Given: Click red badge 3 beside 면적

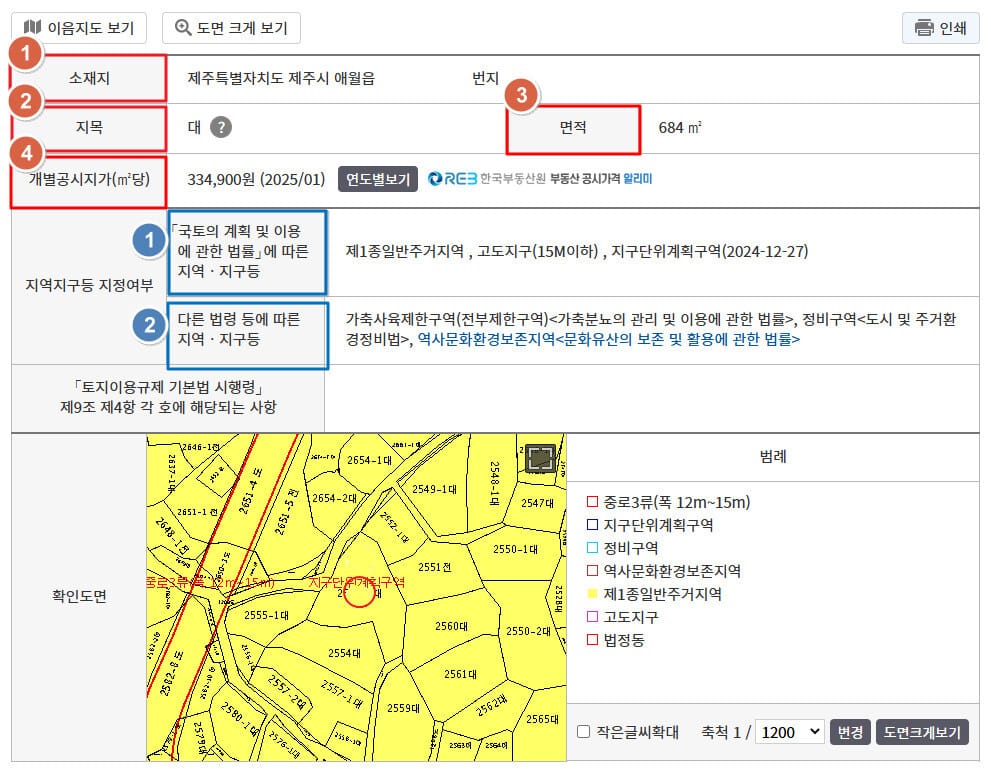Looking at the screenshot, I should click(x=521, y=97).
